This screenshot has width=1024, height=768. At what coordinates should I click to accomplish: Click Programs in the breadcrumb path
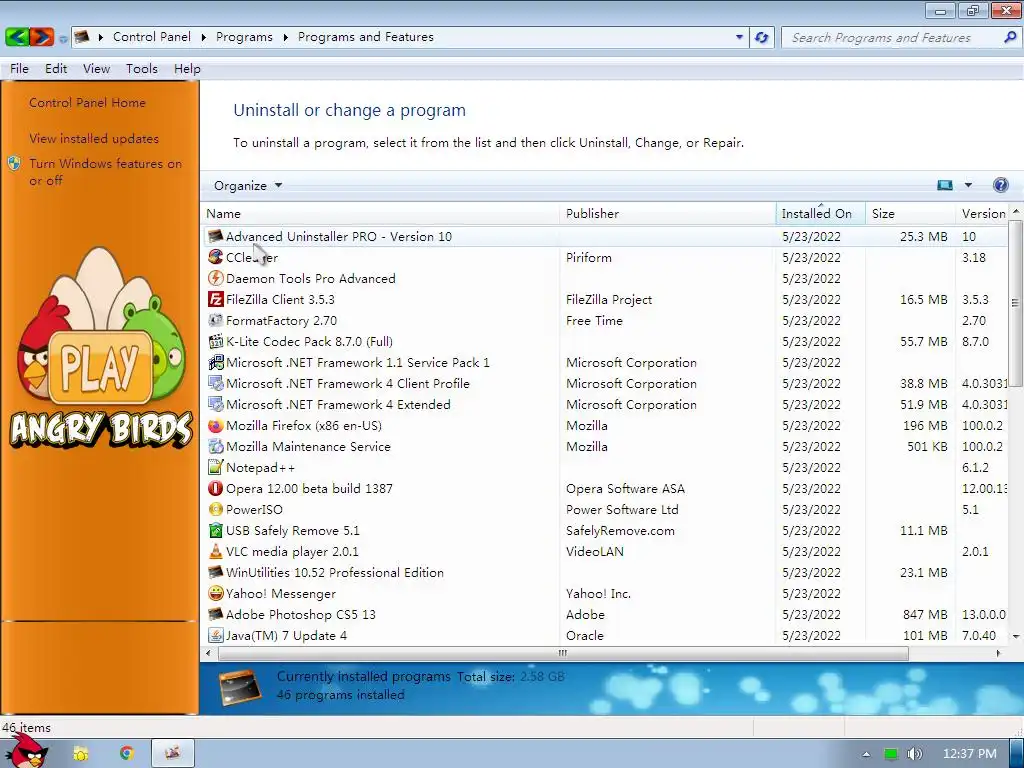click(244, 37)
